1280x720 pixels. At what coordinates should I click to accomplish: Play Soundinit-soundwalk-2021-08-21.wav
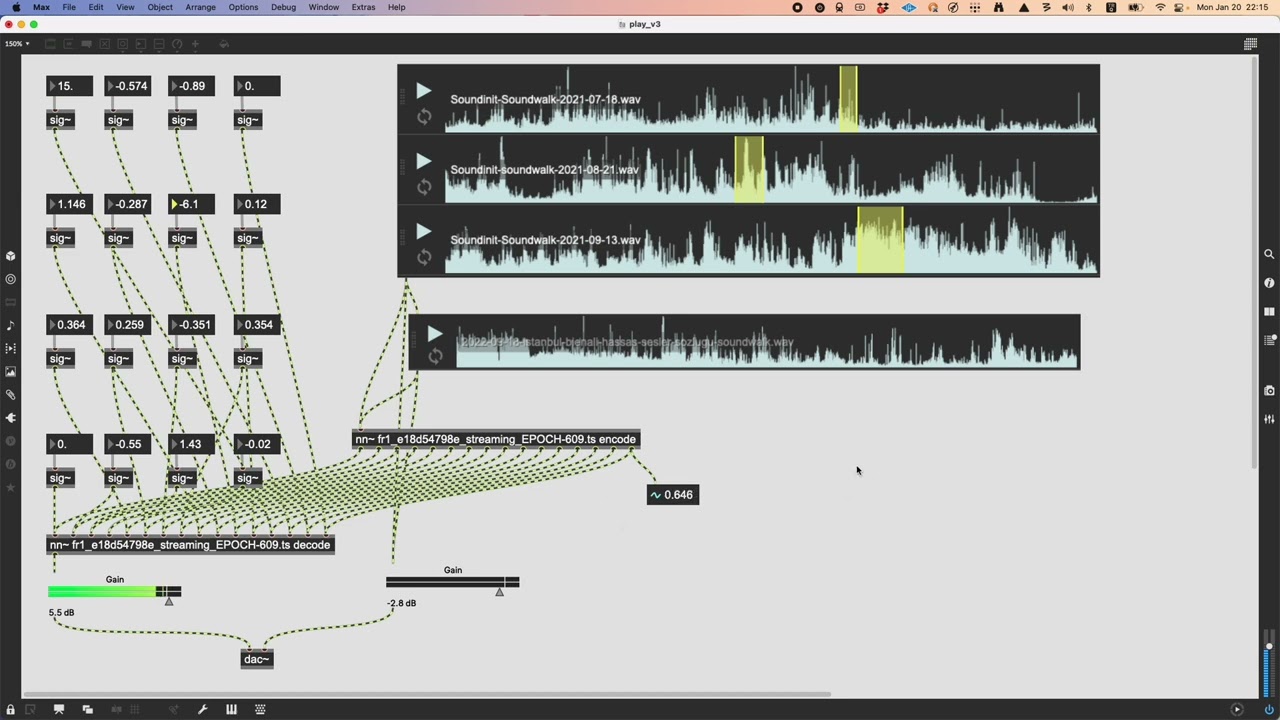(x=423, y=161)
